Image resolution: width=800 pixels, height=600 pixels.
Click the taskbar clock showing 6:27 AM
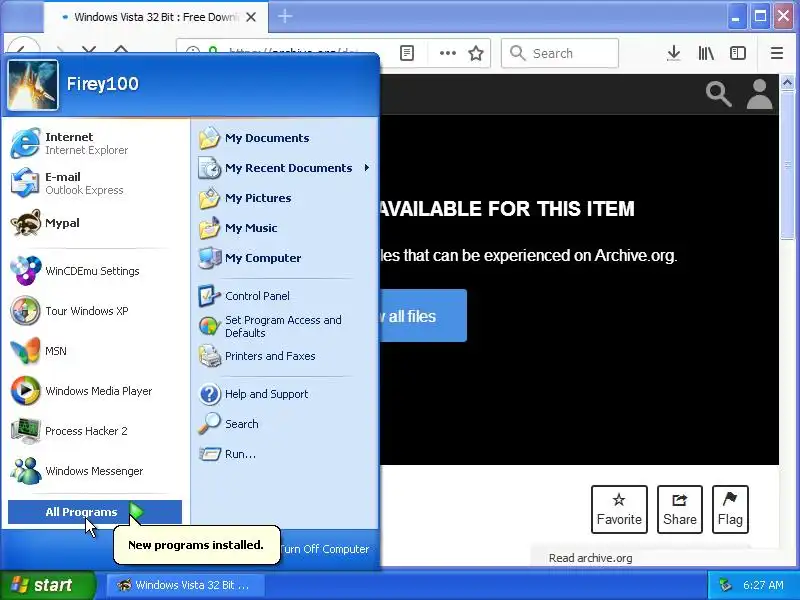point(763,585)
